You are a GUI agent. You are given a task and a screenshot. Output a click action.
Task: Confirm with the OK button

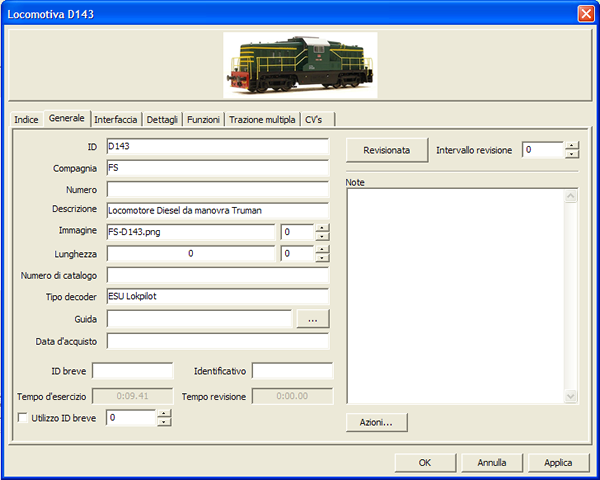[x=424, y=463]
